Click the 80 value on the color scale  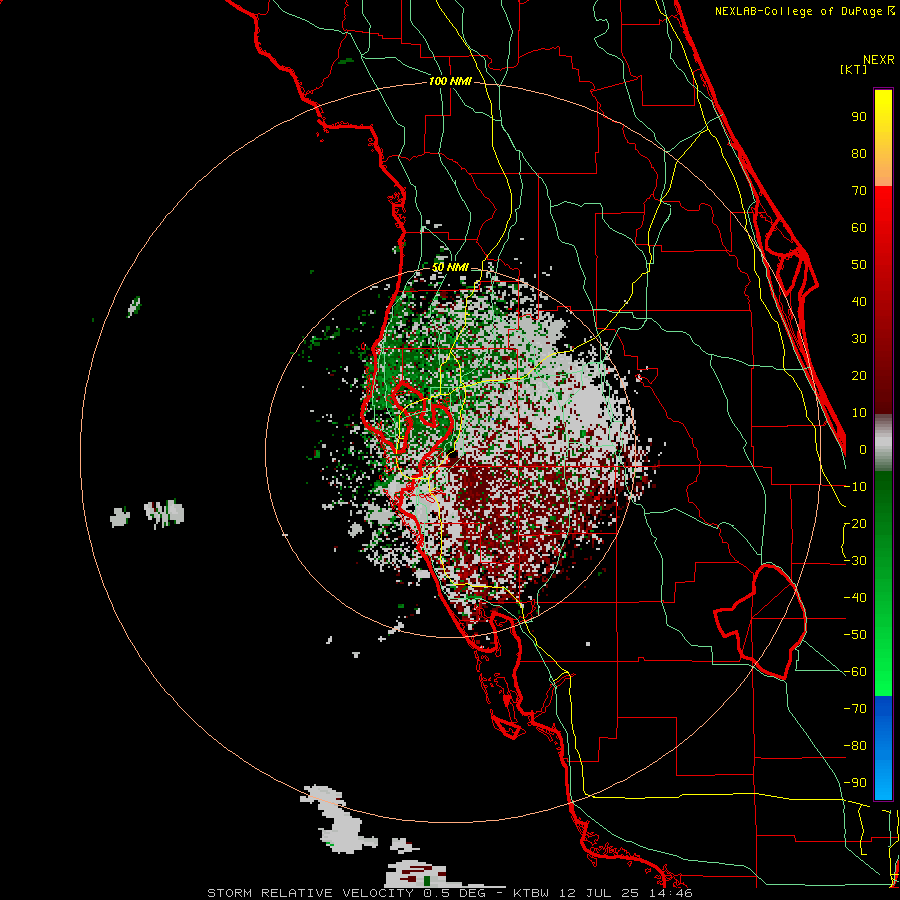(x=859, y=154)
